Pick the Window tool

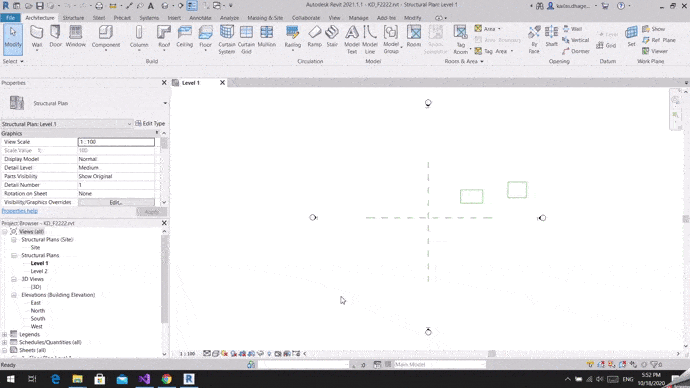click(75, 37)
